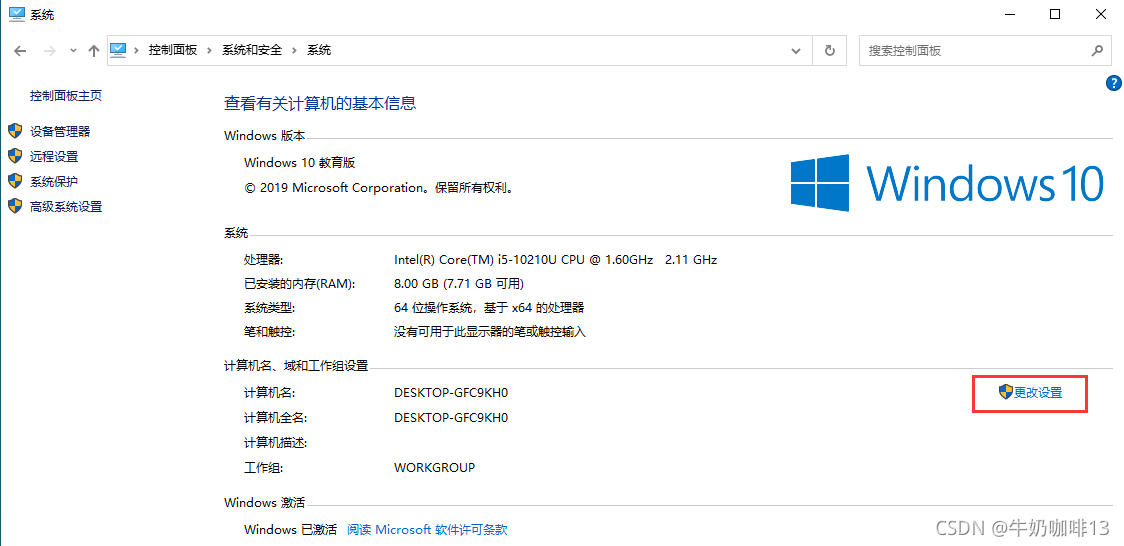Click the 没有可用于此显示器的笔或触控输入 text
The image size is (1124, 546).
coord(490,332)
